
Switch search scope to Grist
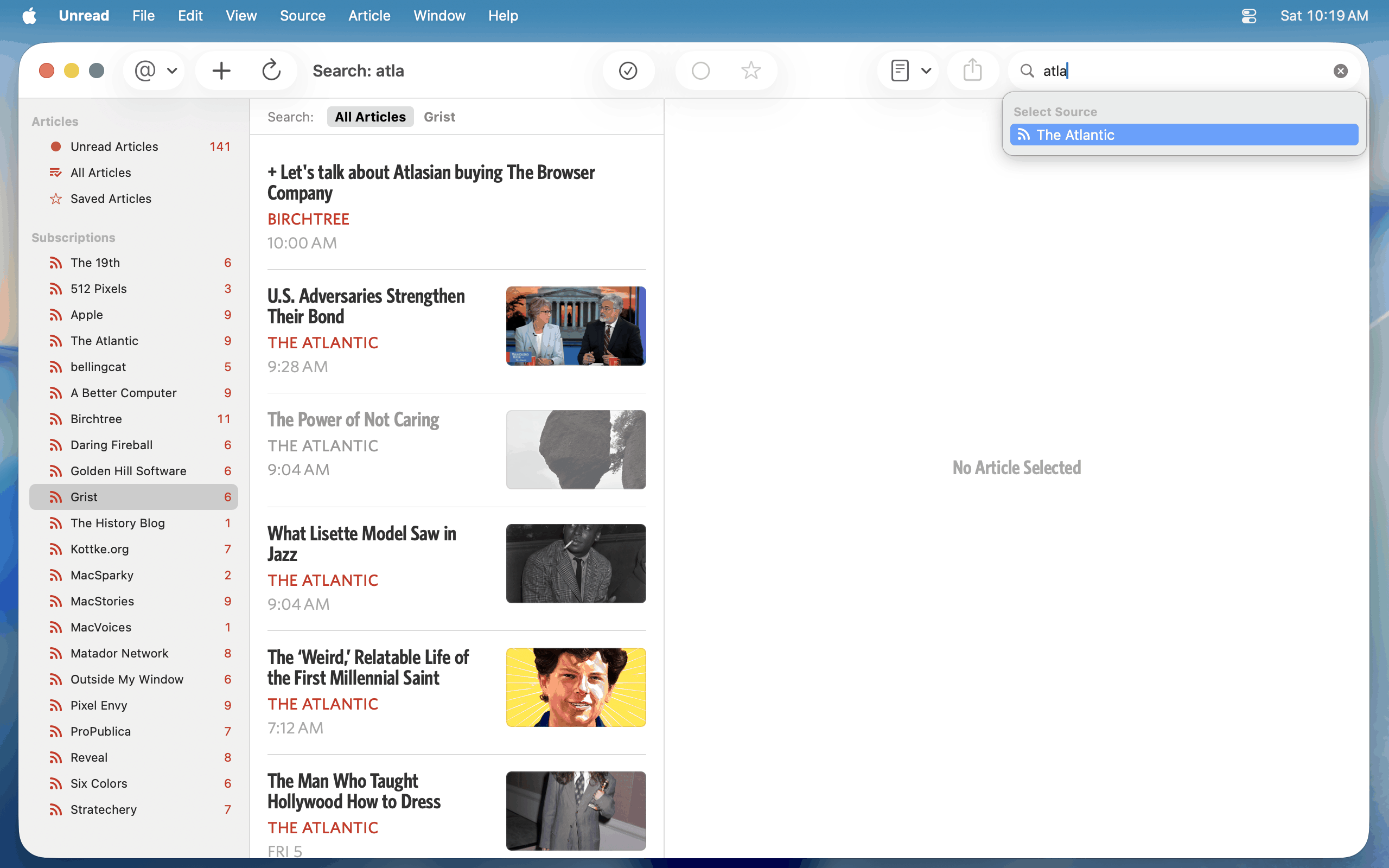[439, 117]
